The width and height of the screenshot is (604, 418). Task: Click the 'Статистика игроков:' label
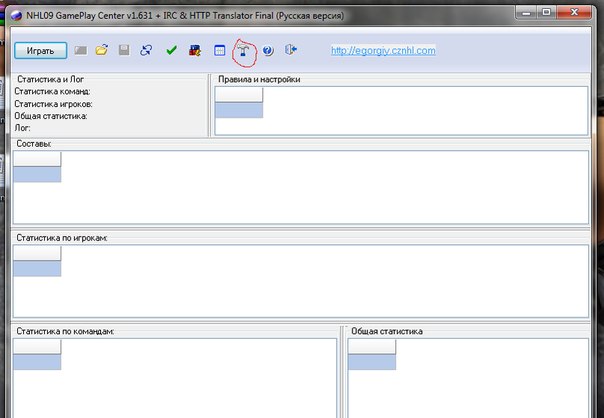click(x=54, y=104)
